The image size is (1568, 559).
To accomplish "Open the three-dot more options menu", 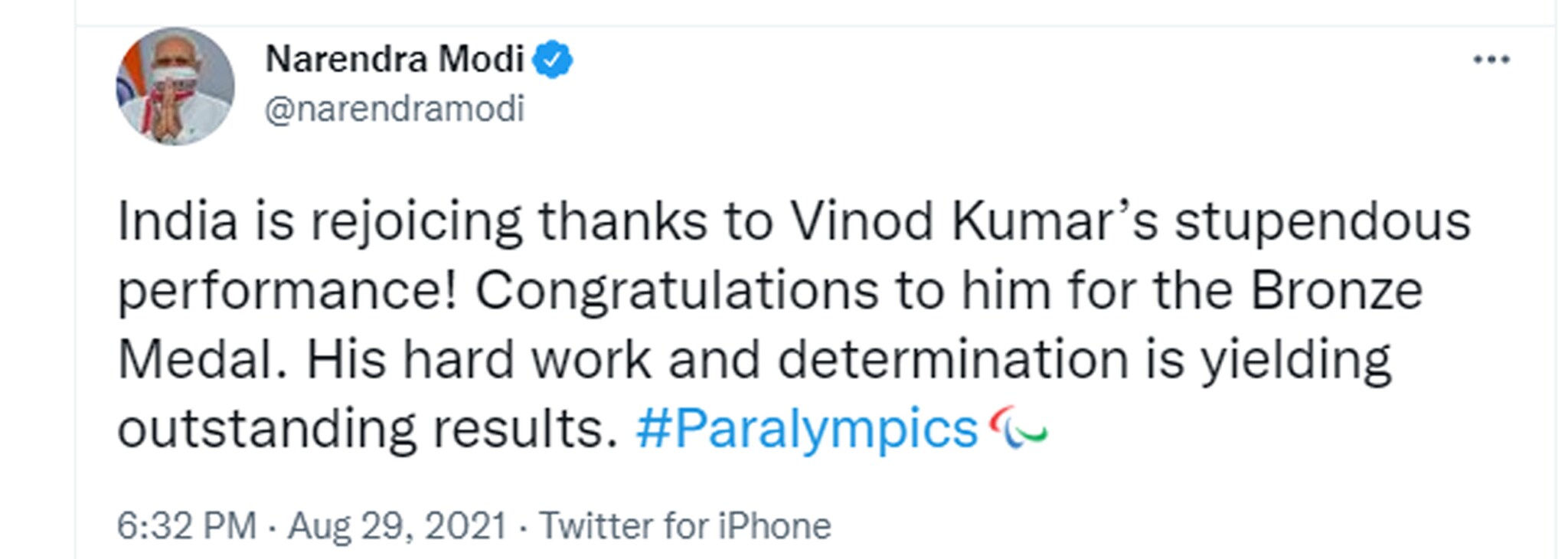I will (1491, 60).
